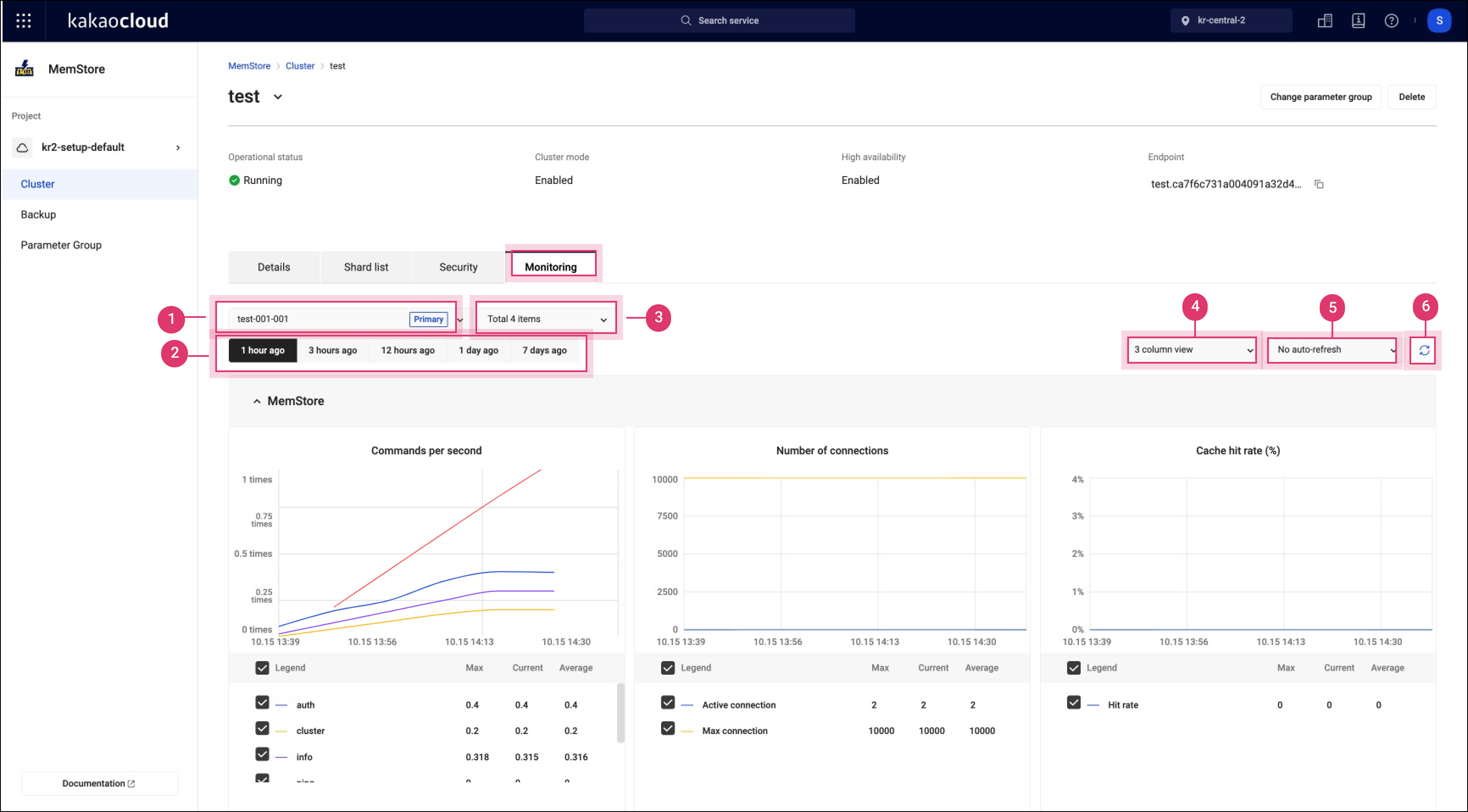Open Parameter Group in the sidebar
1468x812 pixels.
pyautogui.click(x=100, y=245)
